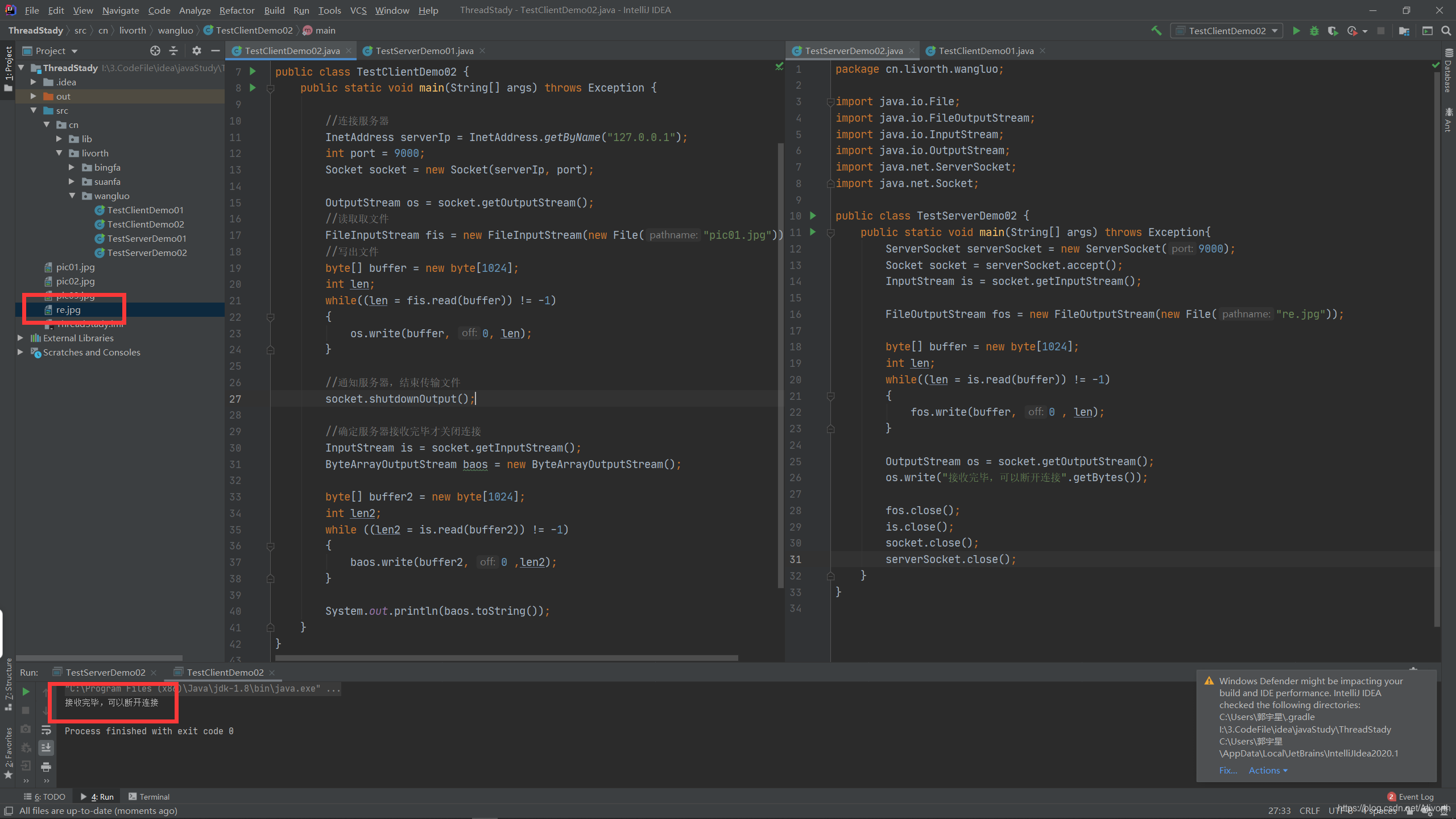This screenshot has width=1456, height=819.
Task: Toggle soft-wrap in the Run console
Action: click(x=46, y=730)
